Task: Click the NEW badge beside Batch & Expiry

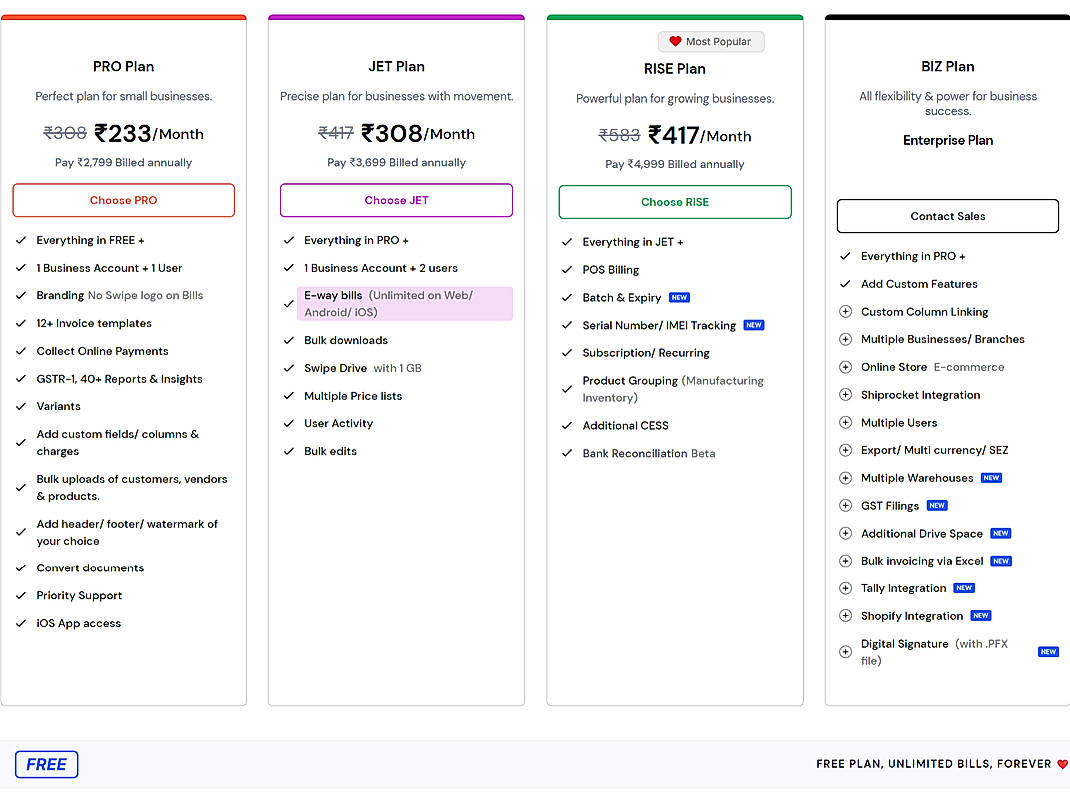Action: point(680,297)
